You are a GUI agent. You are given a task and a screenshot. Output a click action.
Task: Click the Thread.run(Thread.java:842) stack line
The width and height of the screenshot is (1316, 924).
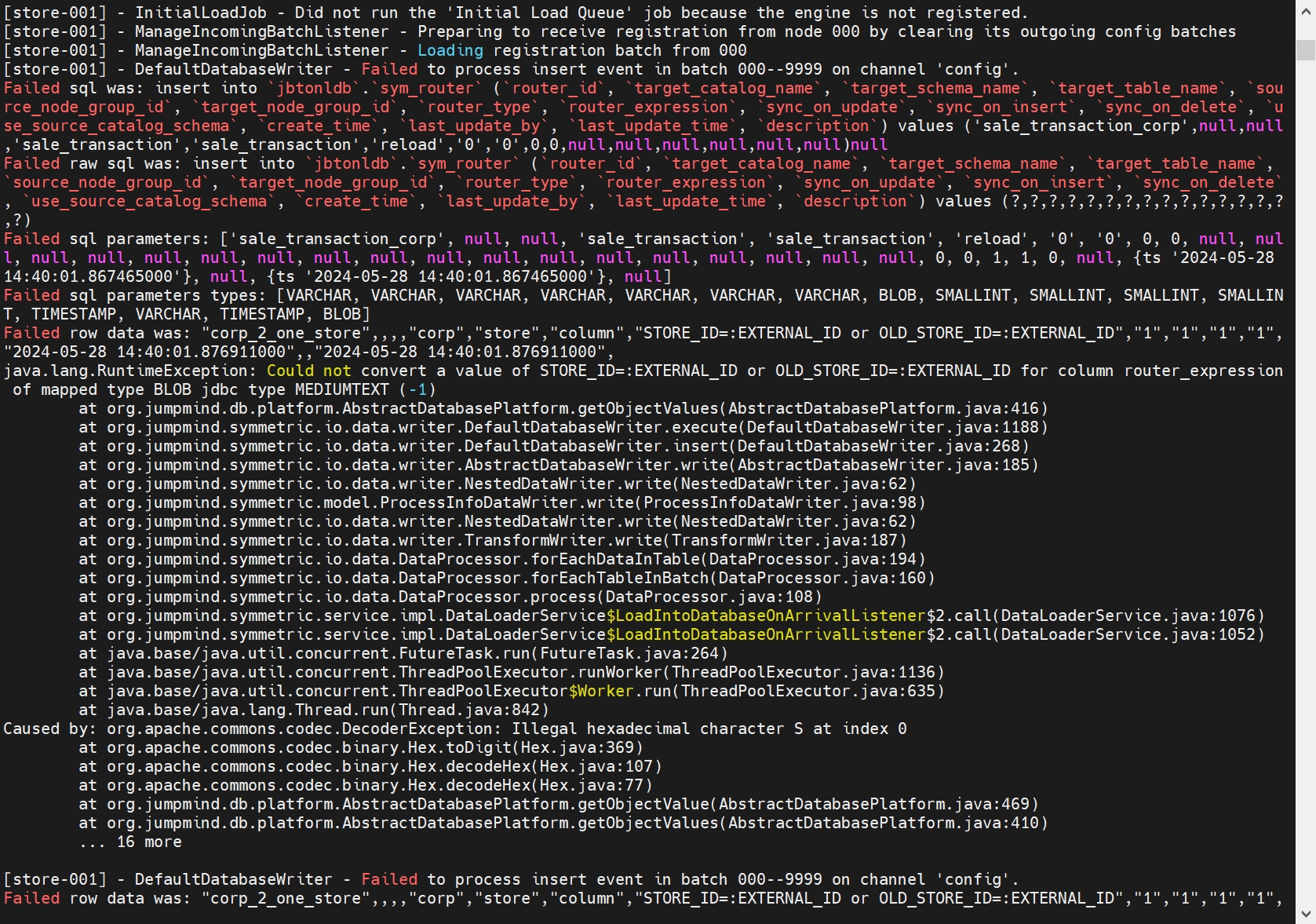click(314, 710)
